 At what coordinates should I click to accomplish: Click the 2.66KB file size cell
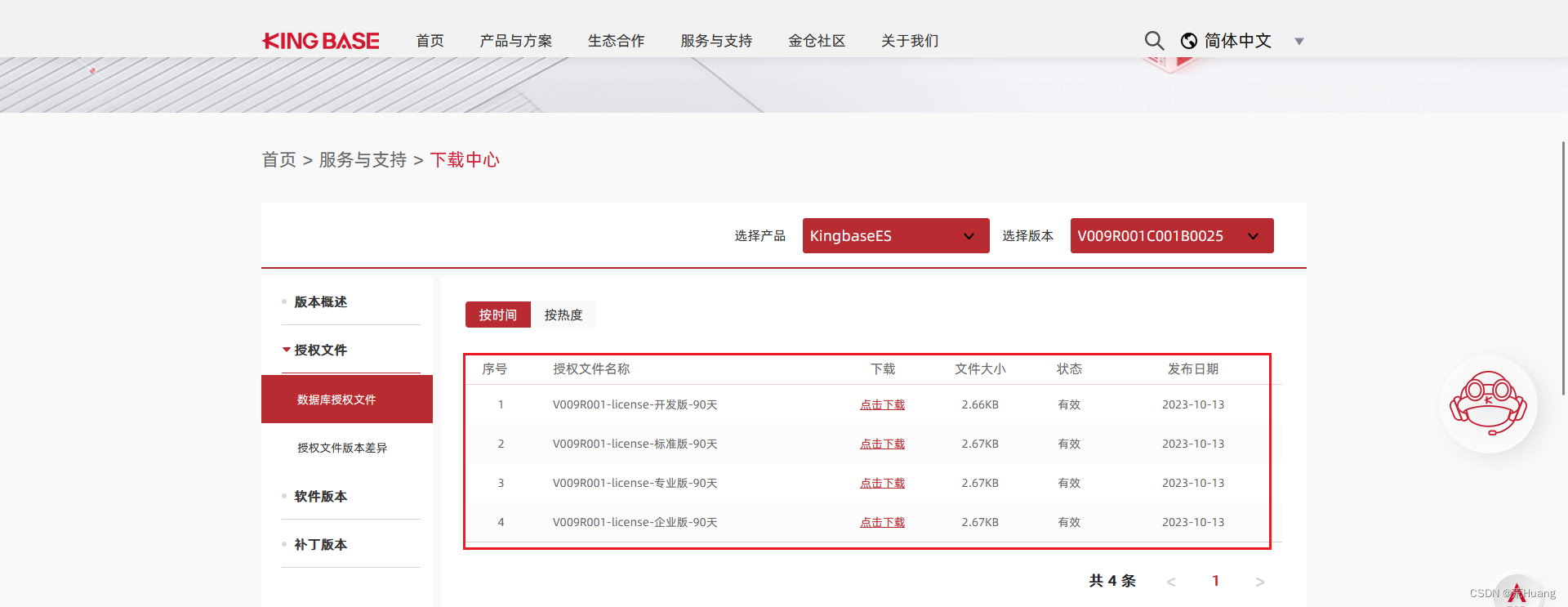pyautogui.click(x=980, y=404)
